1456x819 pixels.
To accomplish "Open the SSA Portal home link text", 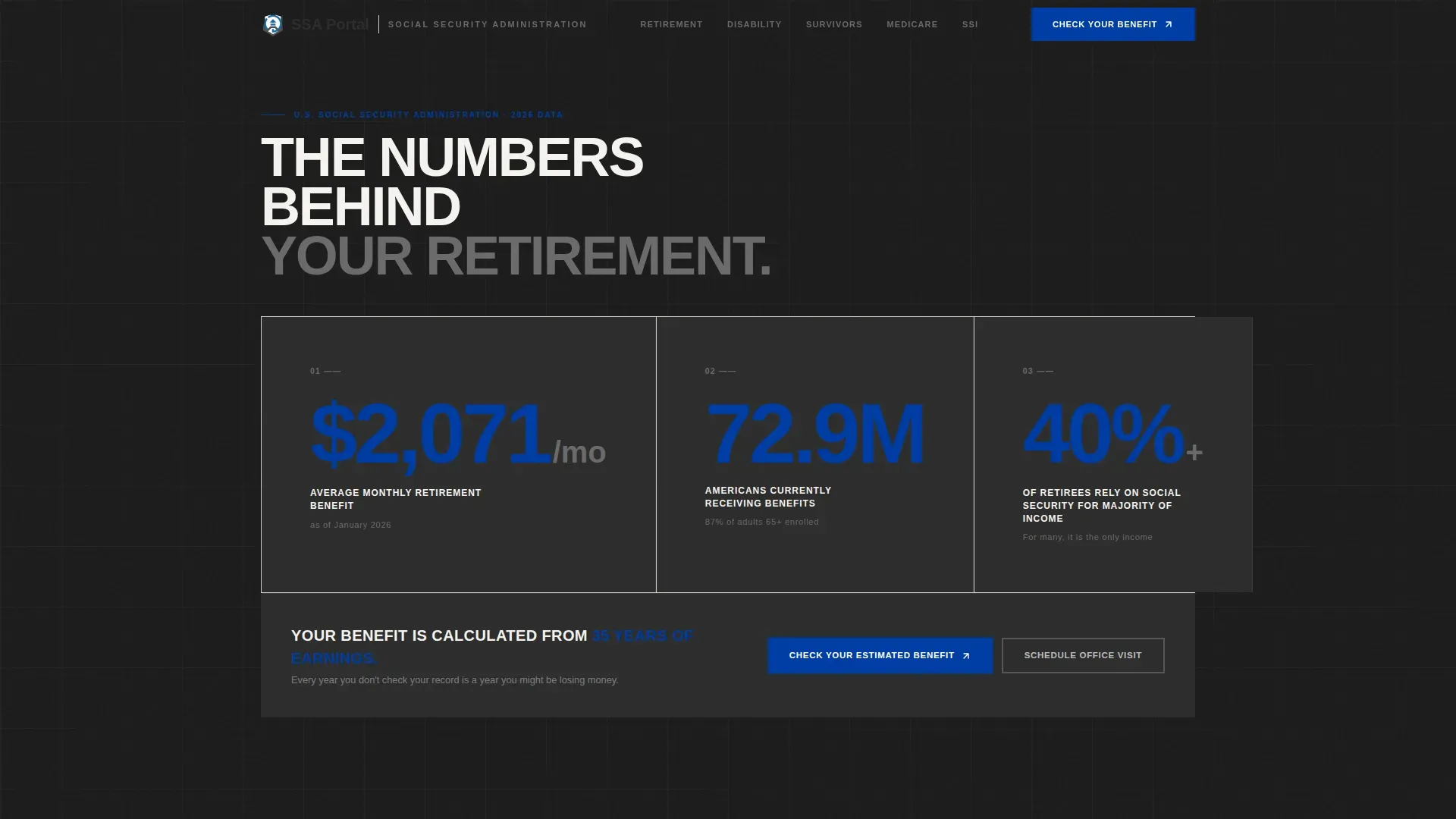I will [330, 25].
